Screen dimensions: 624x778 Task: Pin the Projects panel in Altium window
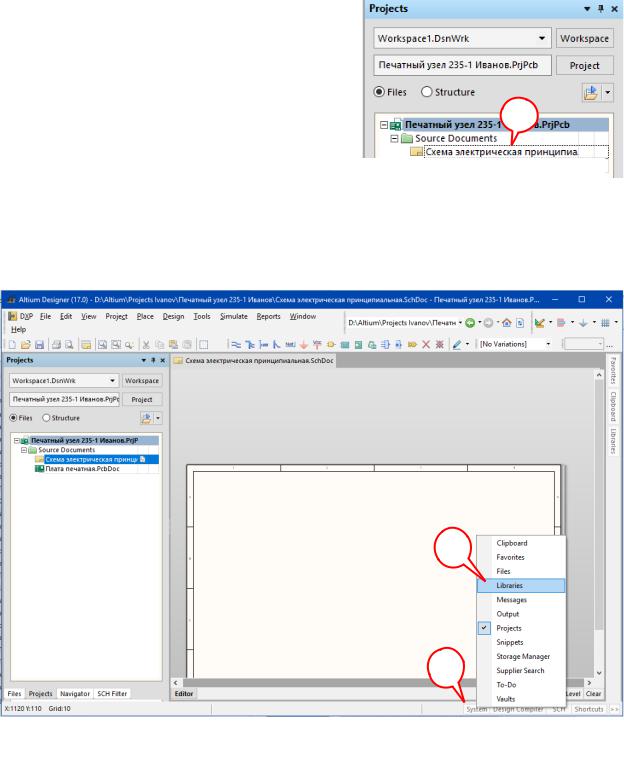tap(153, 360)
